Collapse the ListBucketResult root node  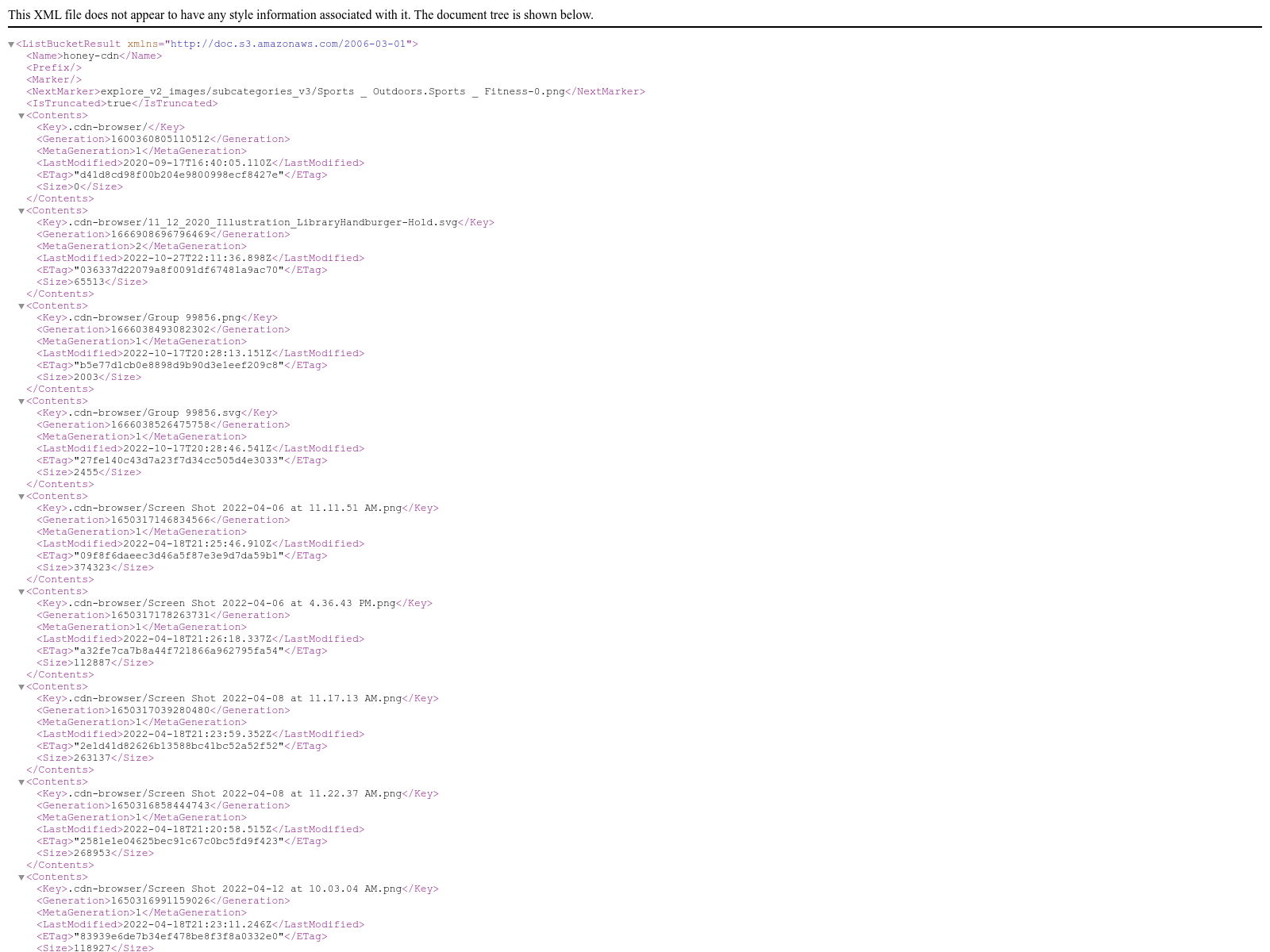point(11,44)
